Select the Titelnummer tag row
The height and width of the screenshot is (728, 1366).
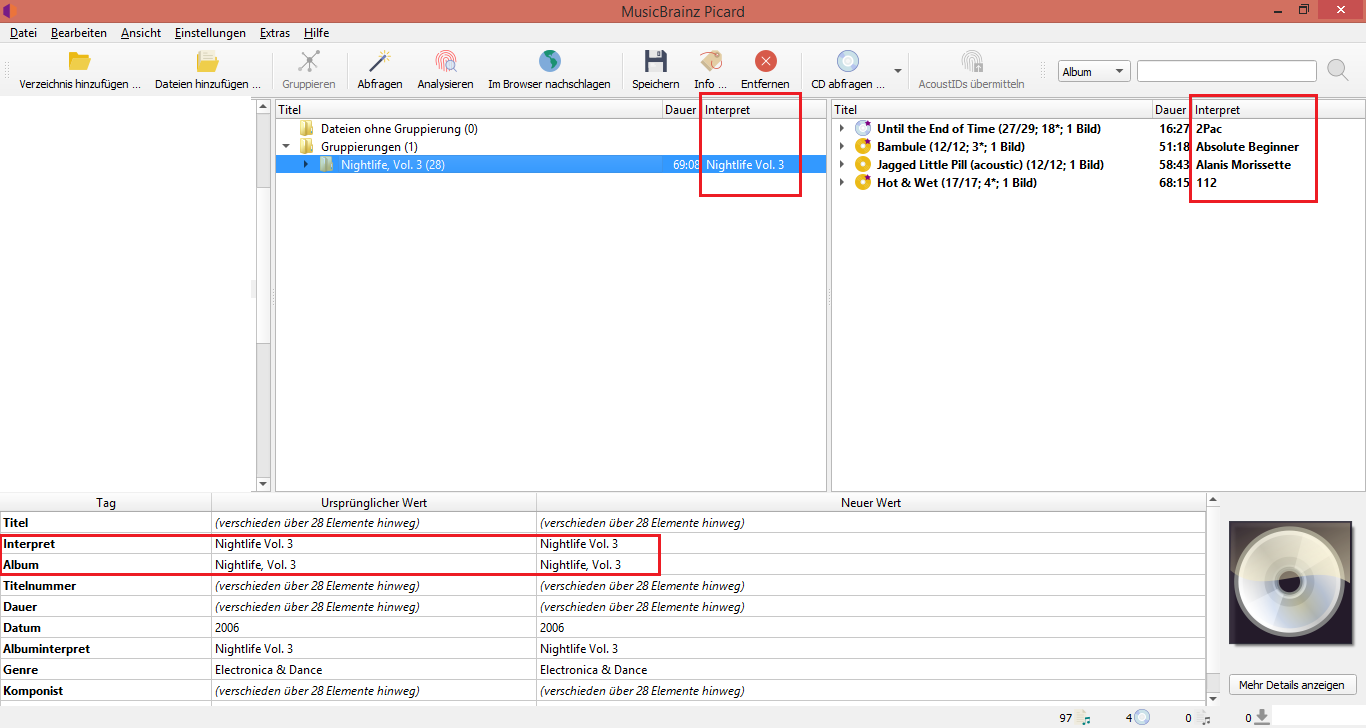pyautogui.click(x=603, y=586)
